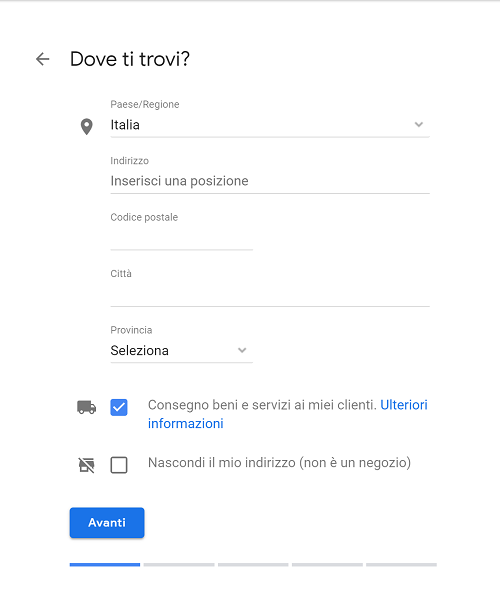Viewport: 500px width, 614px height.
Task: Enable the 'Nascondi il mio indirizzo' checkbox
Action: pos(119,465)
